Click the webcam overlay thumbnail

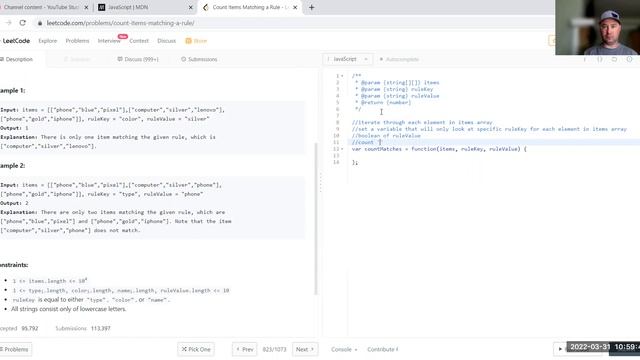pos(598,27)
